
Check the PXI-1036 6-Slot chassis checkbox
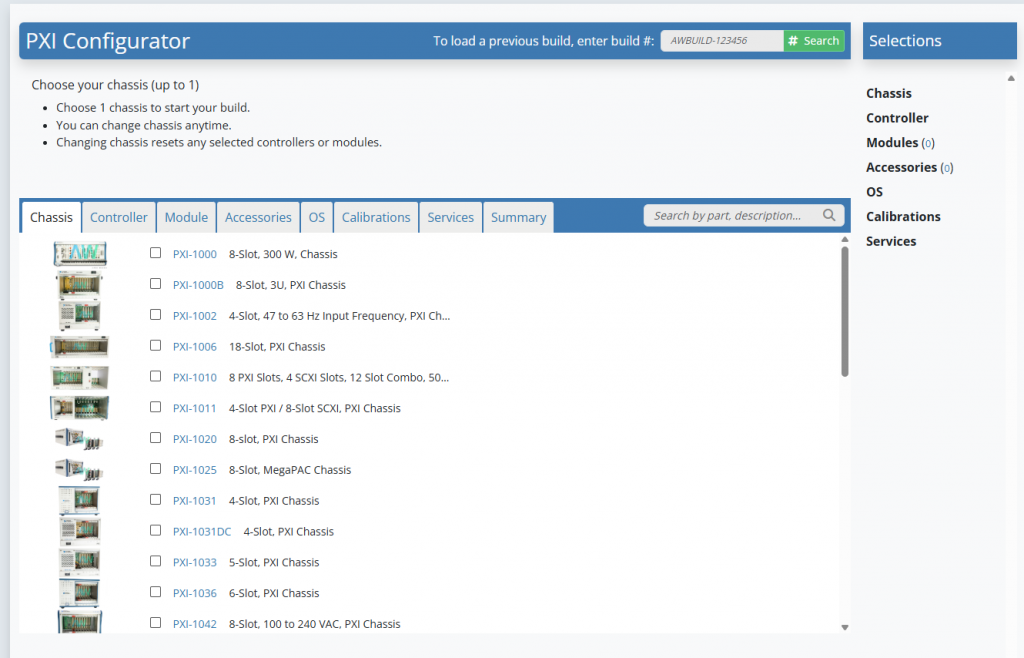coord(155,591)
